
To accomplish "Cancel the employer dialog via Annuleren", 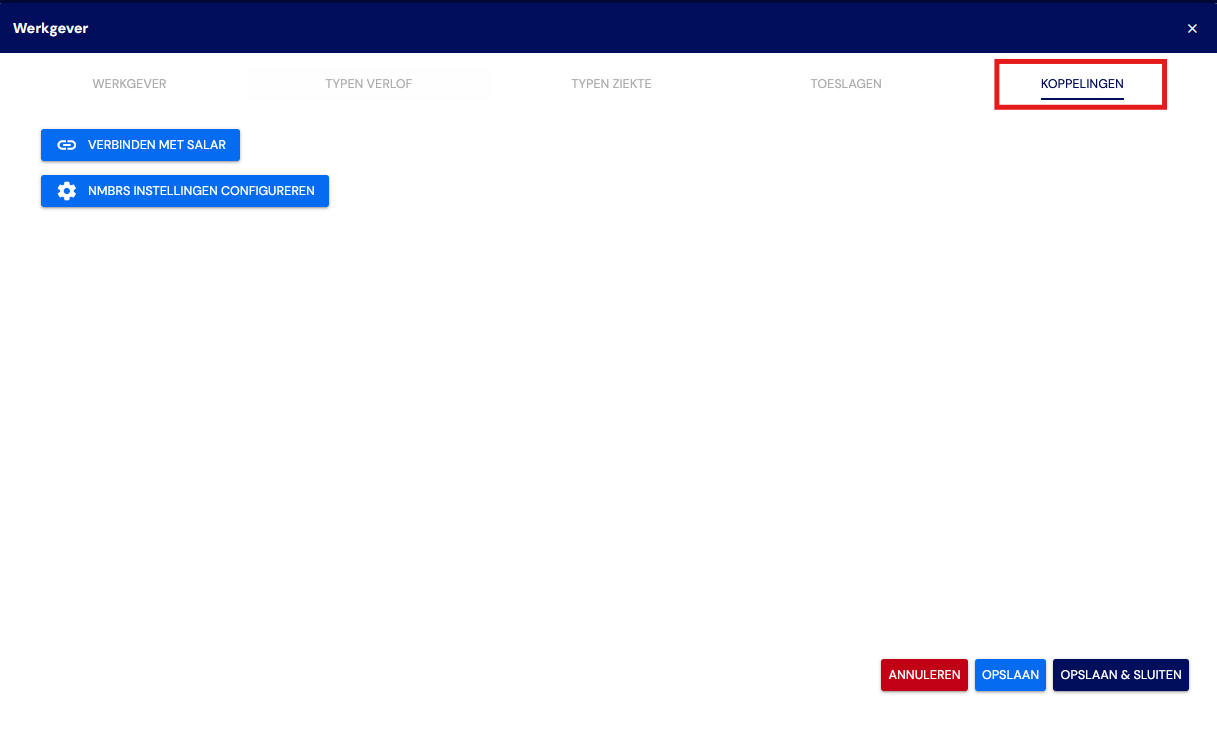I will point(924,675).
